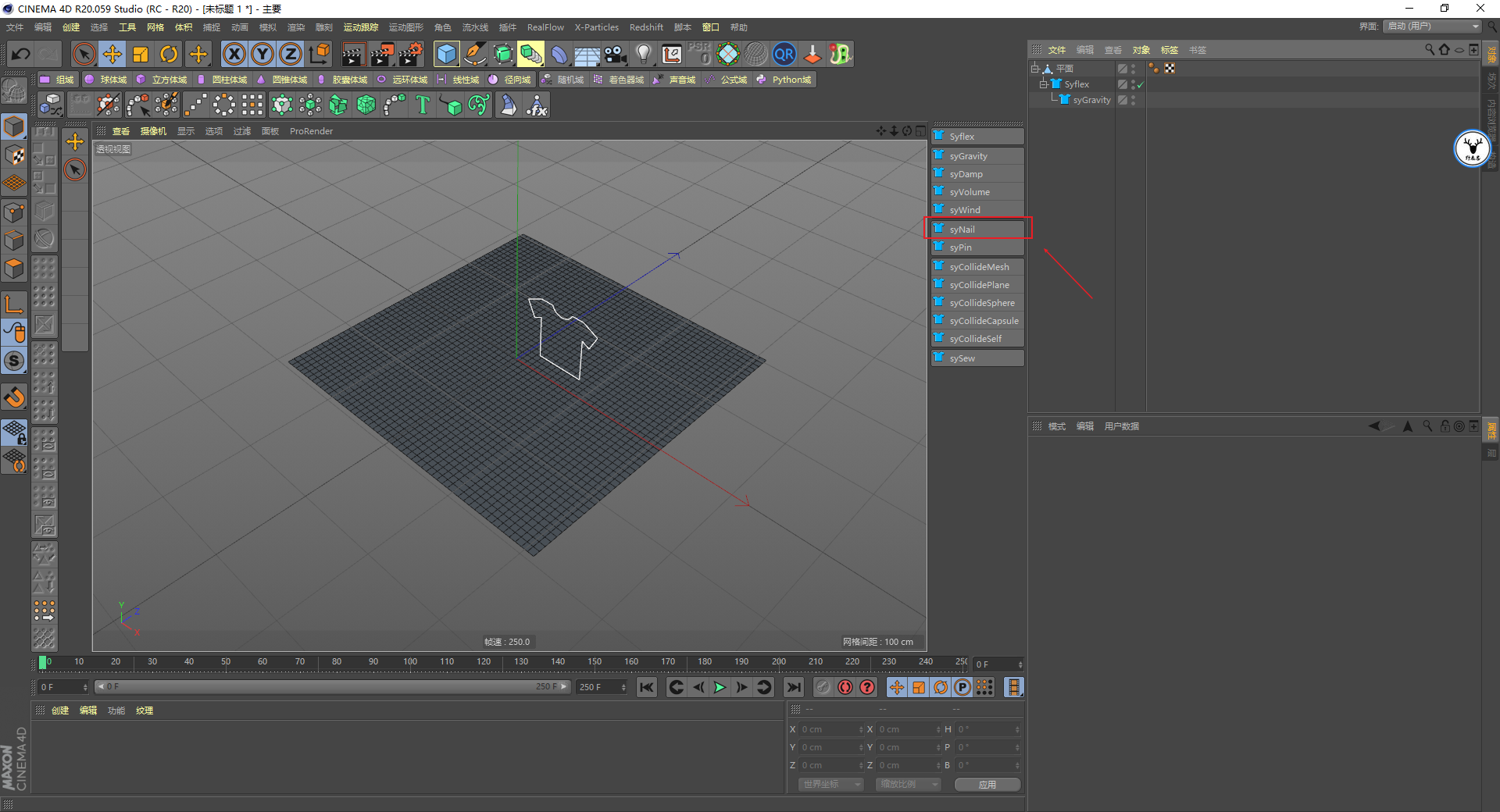Collapse the 平面 object tree node

(x=1034, y=69)
